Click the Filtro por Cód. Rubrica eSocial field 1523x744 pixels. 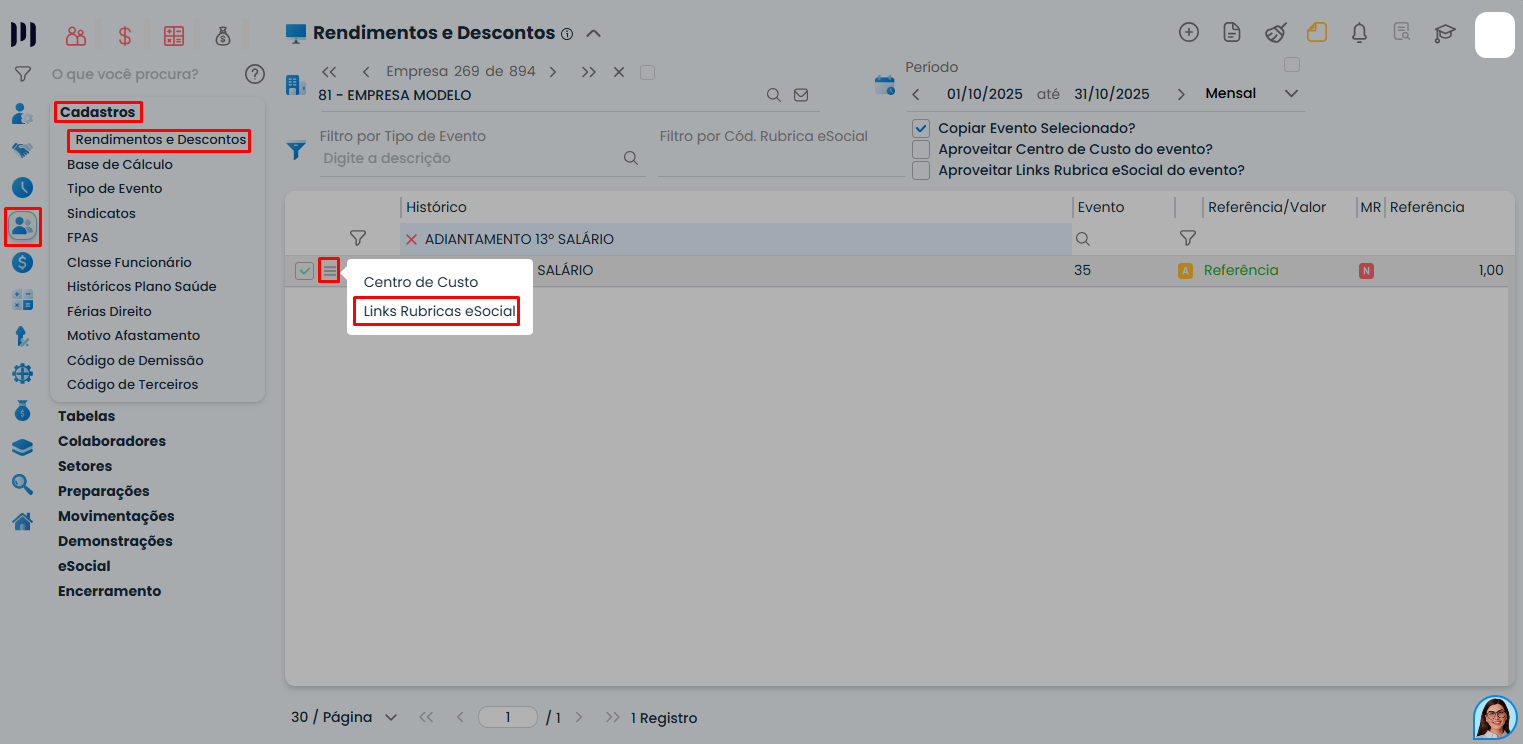coord(781,158)
